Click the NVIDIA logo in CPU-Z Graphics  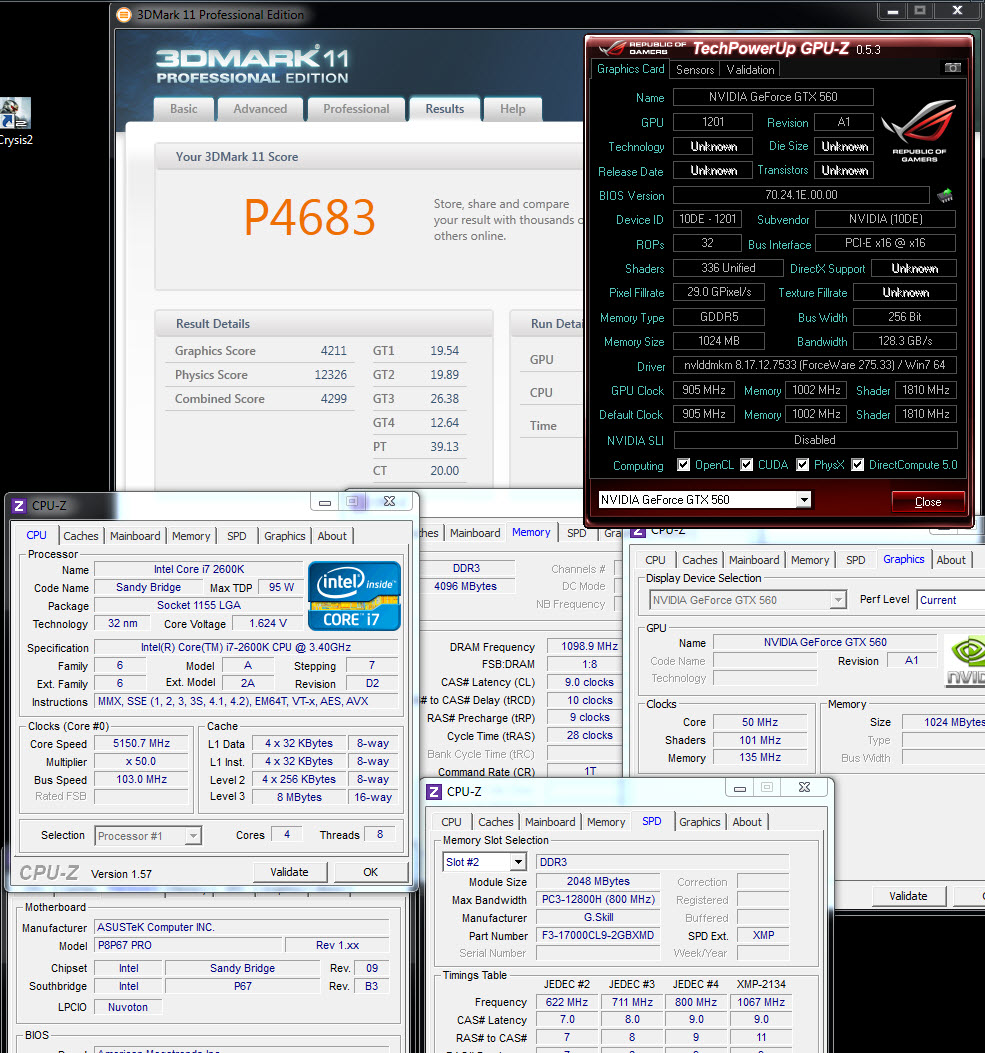(965, 661)
